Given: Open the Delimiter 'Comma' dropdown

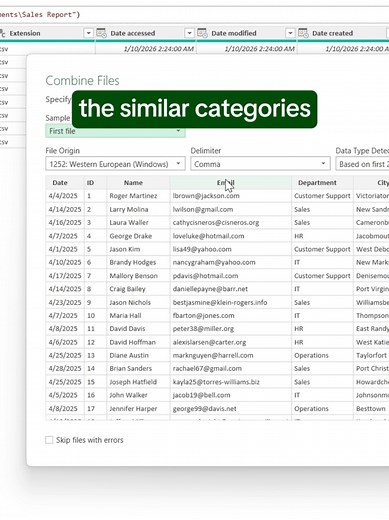Looking at the screenshot, I should 260,164.
